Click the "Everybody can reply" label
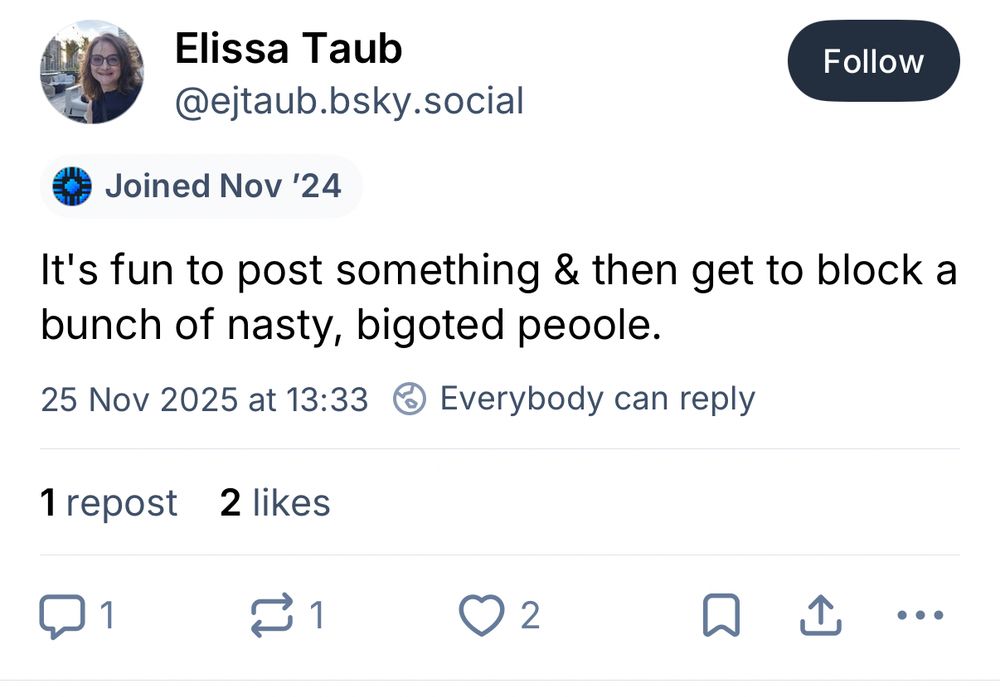 click(x=597, y=399)
